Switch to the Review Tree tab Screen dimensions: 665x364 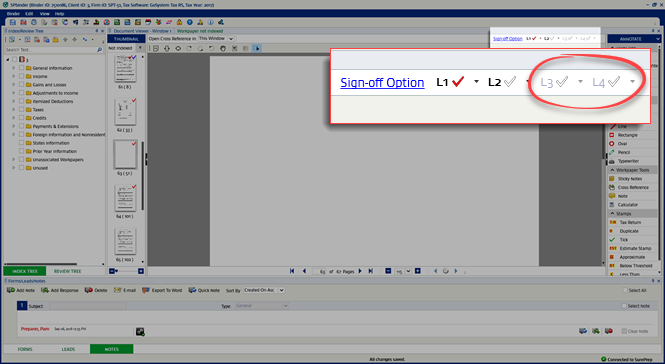point(67,271)
